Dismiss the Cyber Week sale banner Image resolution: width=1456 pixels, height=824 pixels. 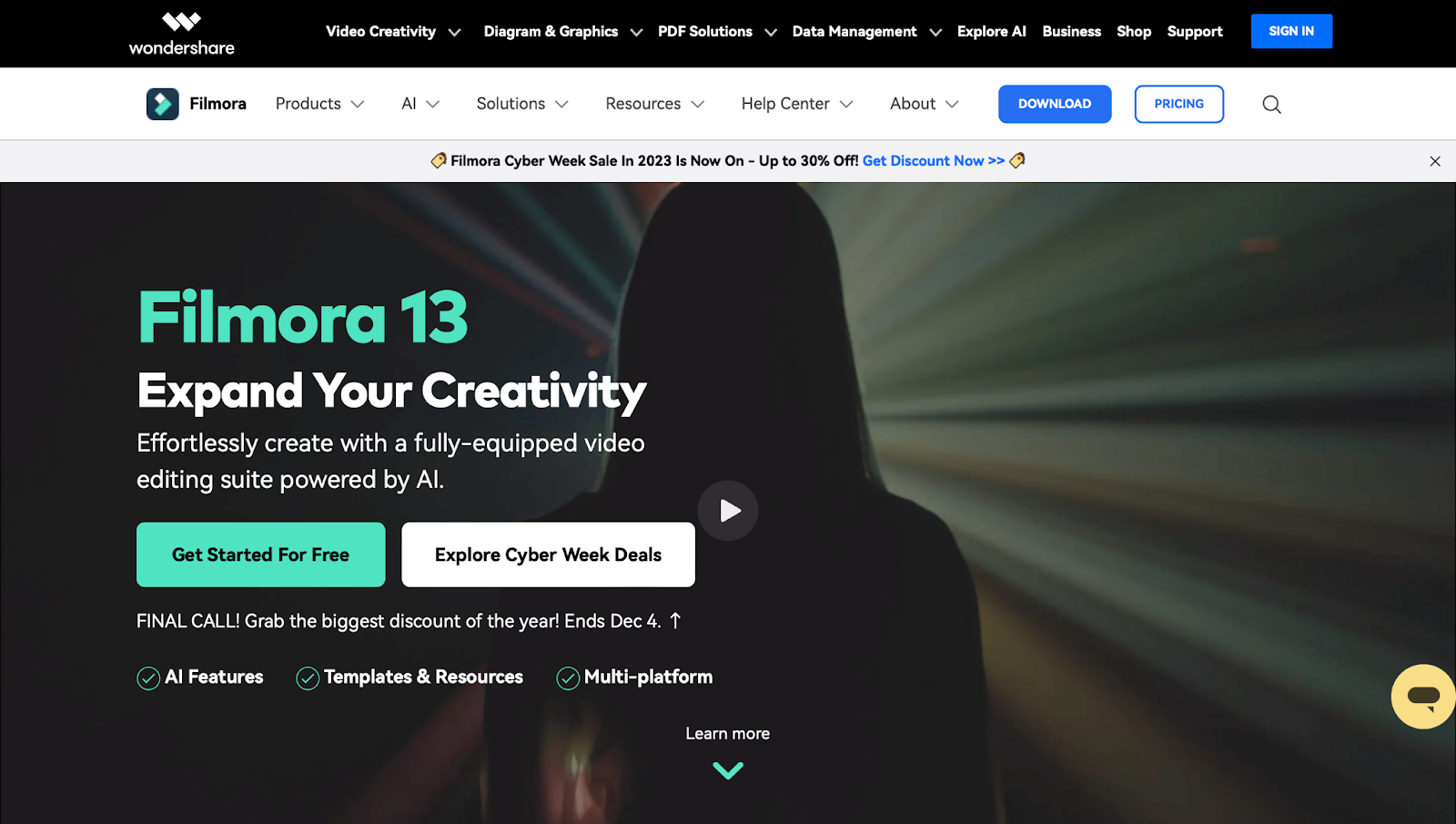point(1435,161)
